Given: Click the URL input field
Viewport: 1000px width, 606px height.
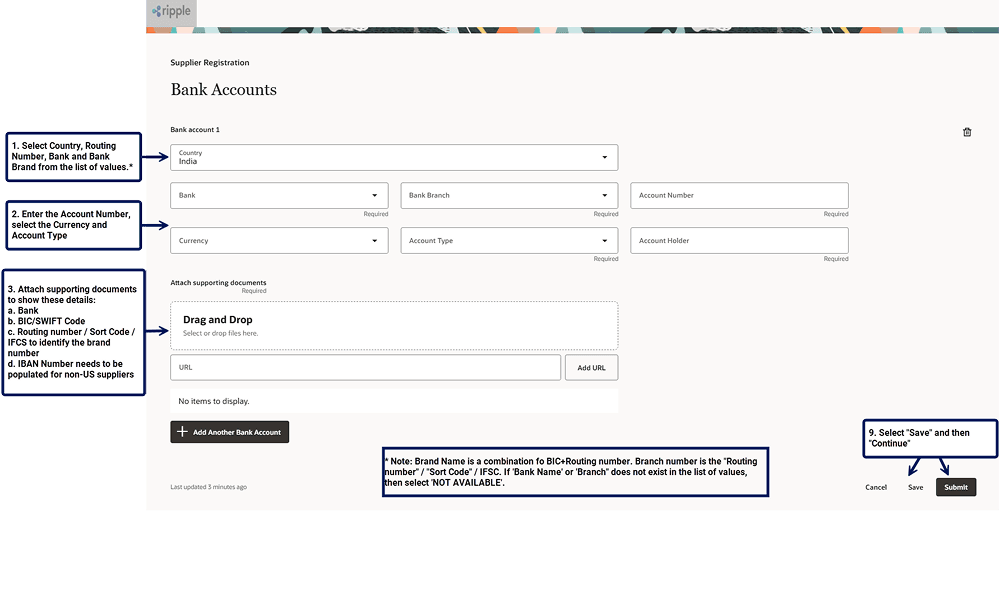Looking at the screenshot, I should [x=365, y=367].
